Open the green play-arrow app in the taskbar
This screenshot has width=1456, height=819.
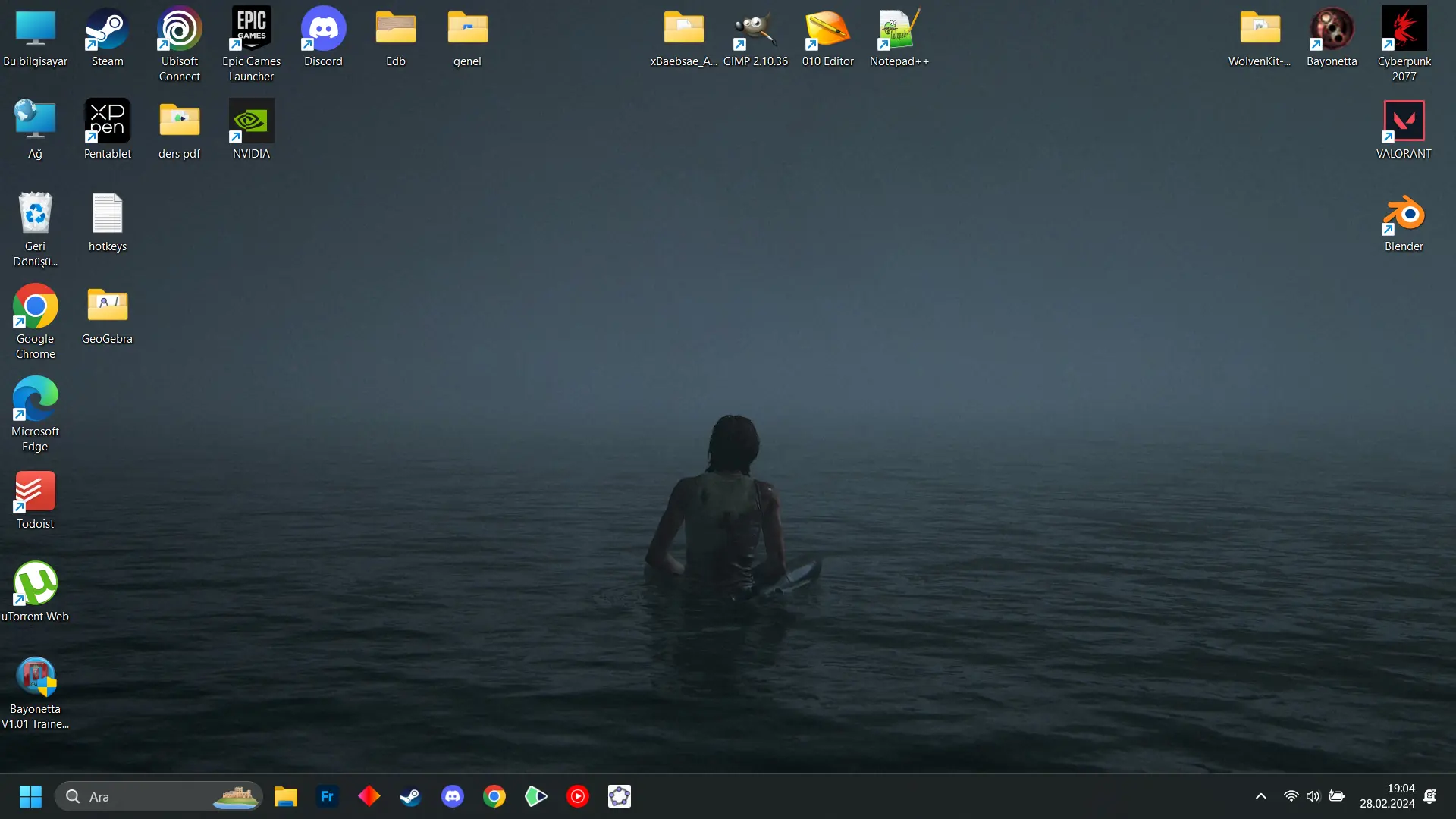[536, 796]
